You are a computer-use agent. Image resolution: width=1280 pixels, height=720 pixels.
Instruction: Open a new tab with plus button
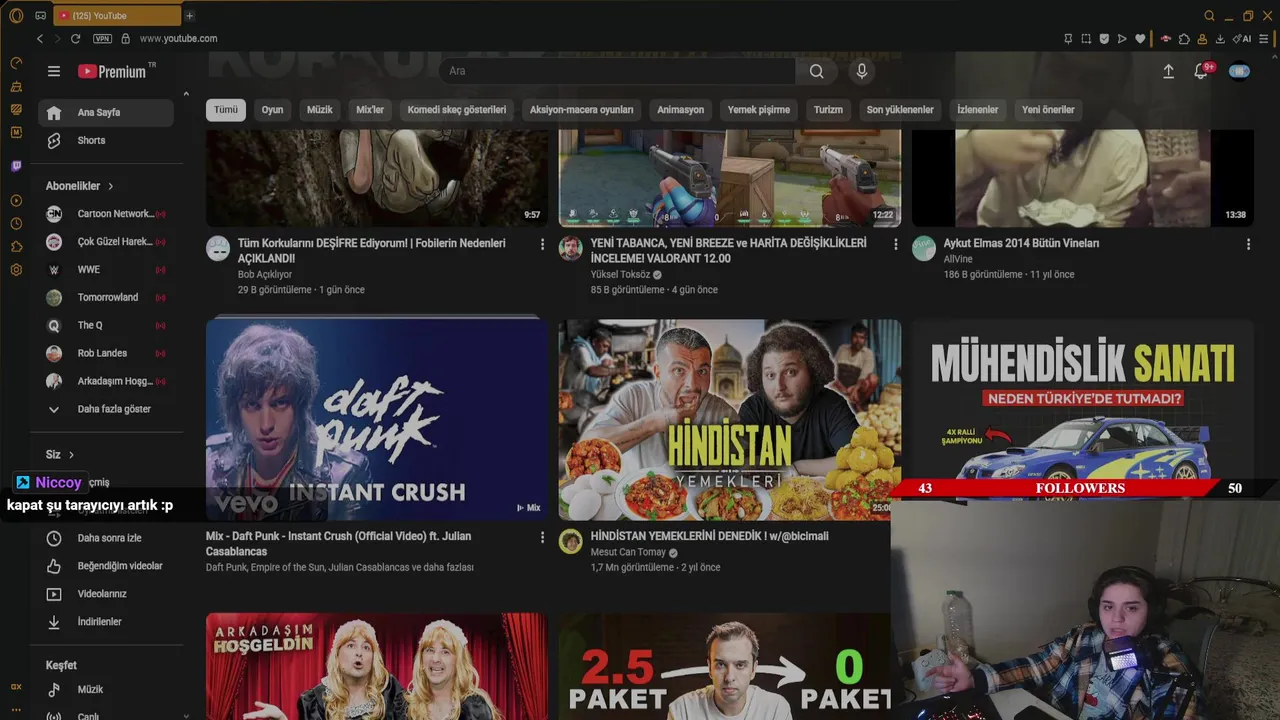(189, 15)
